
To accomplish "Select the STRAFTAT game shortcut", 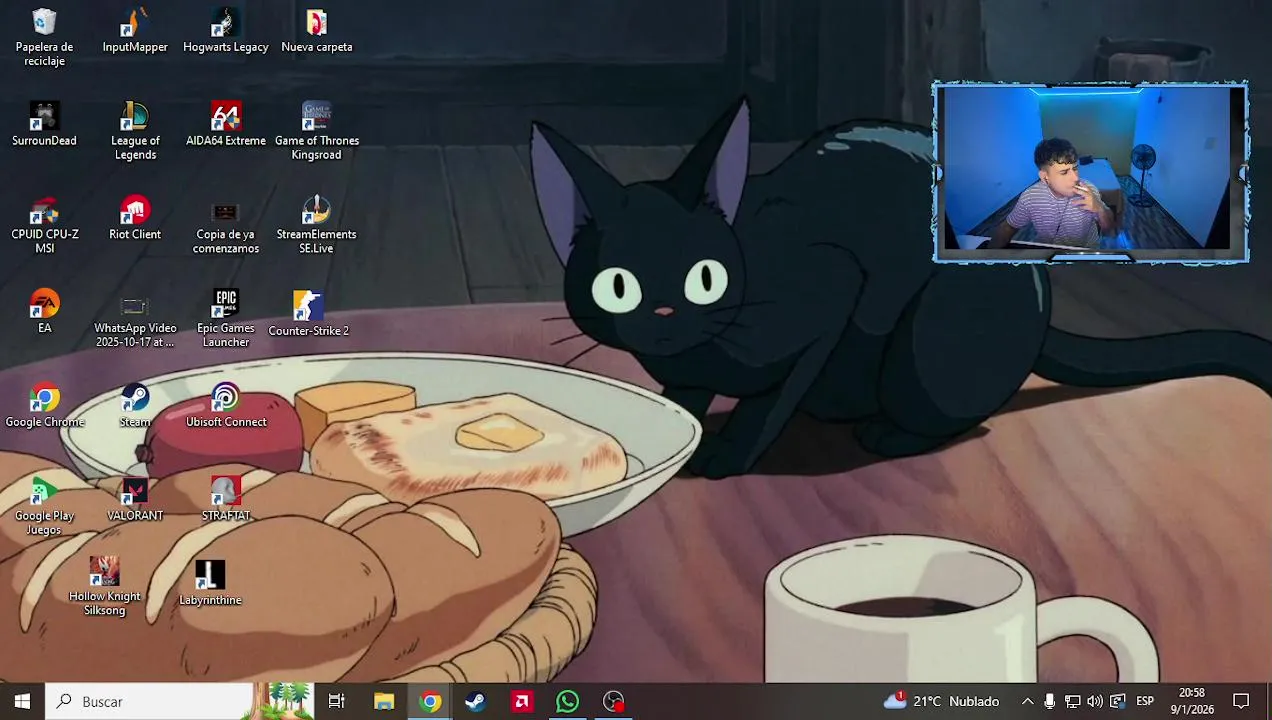I will click(226, 499).
